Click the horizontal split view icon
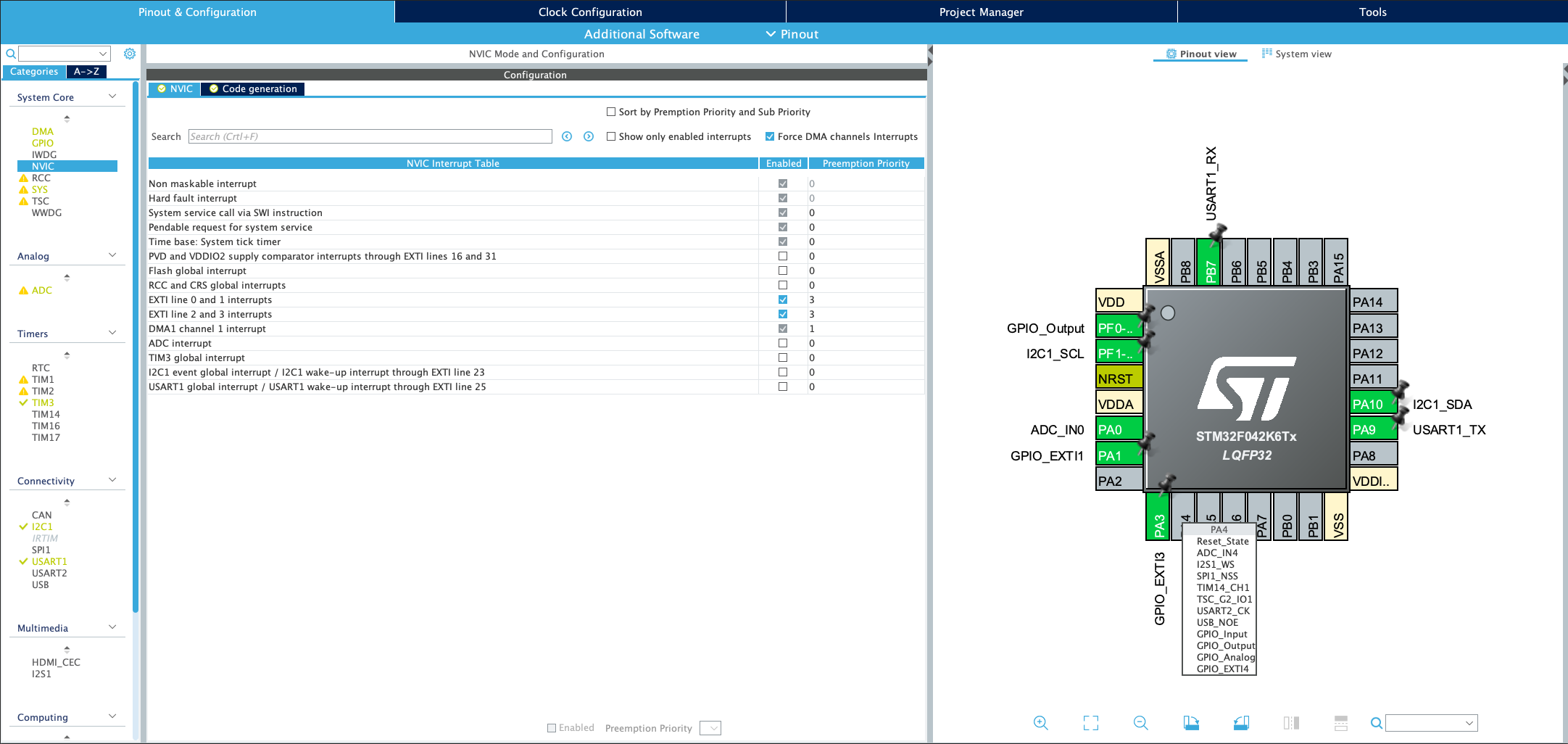 [x=1341, y=722]
